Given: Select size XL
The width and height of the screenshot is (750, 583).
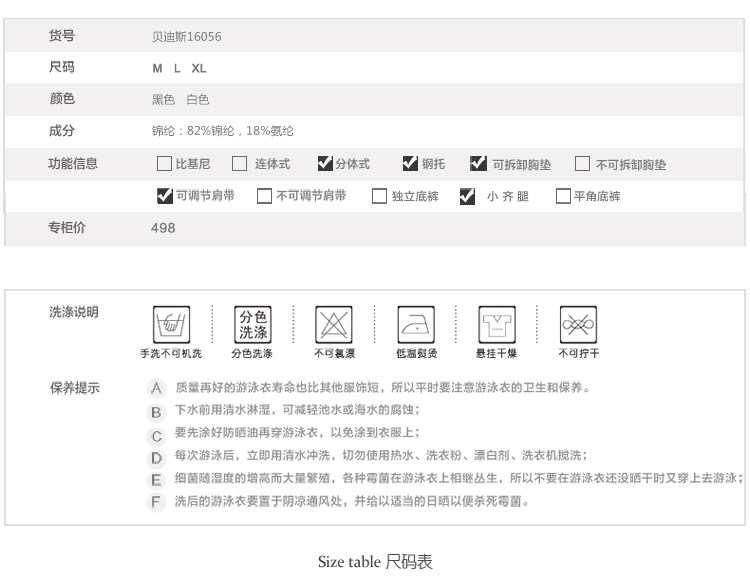Looking at the screenshot, I should 199,68.
